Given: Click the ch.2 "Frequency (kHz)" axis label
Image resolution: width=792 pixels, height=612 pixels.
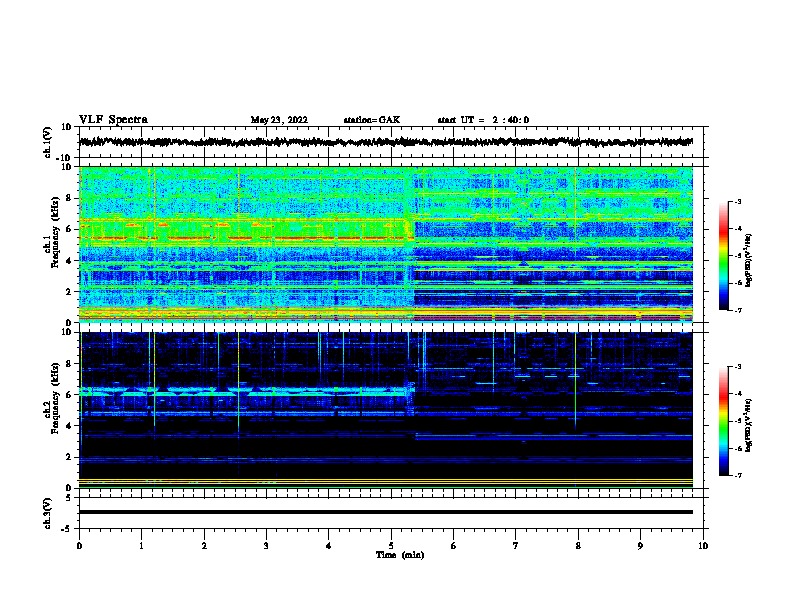Looking at the screenshot, I should (53, 398).
